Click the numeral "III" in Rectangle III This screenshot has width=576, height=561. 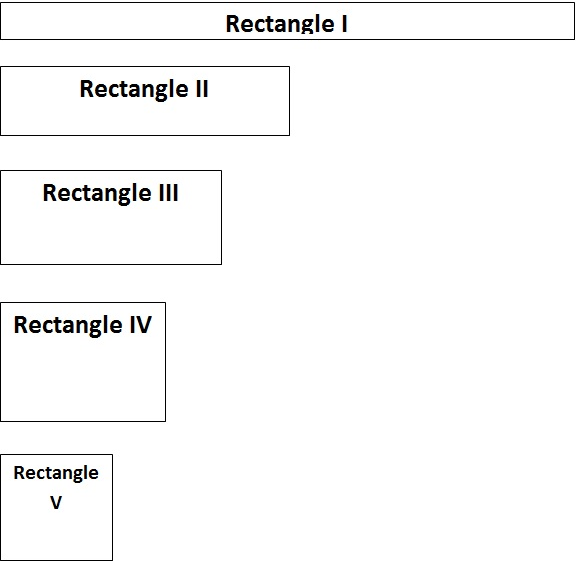[x=169, y=193]
